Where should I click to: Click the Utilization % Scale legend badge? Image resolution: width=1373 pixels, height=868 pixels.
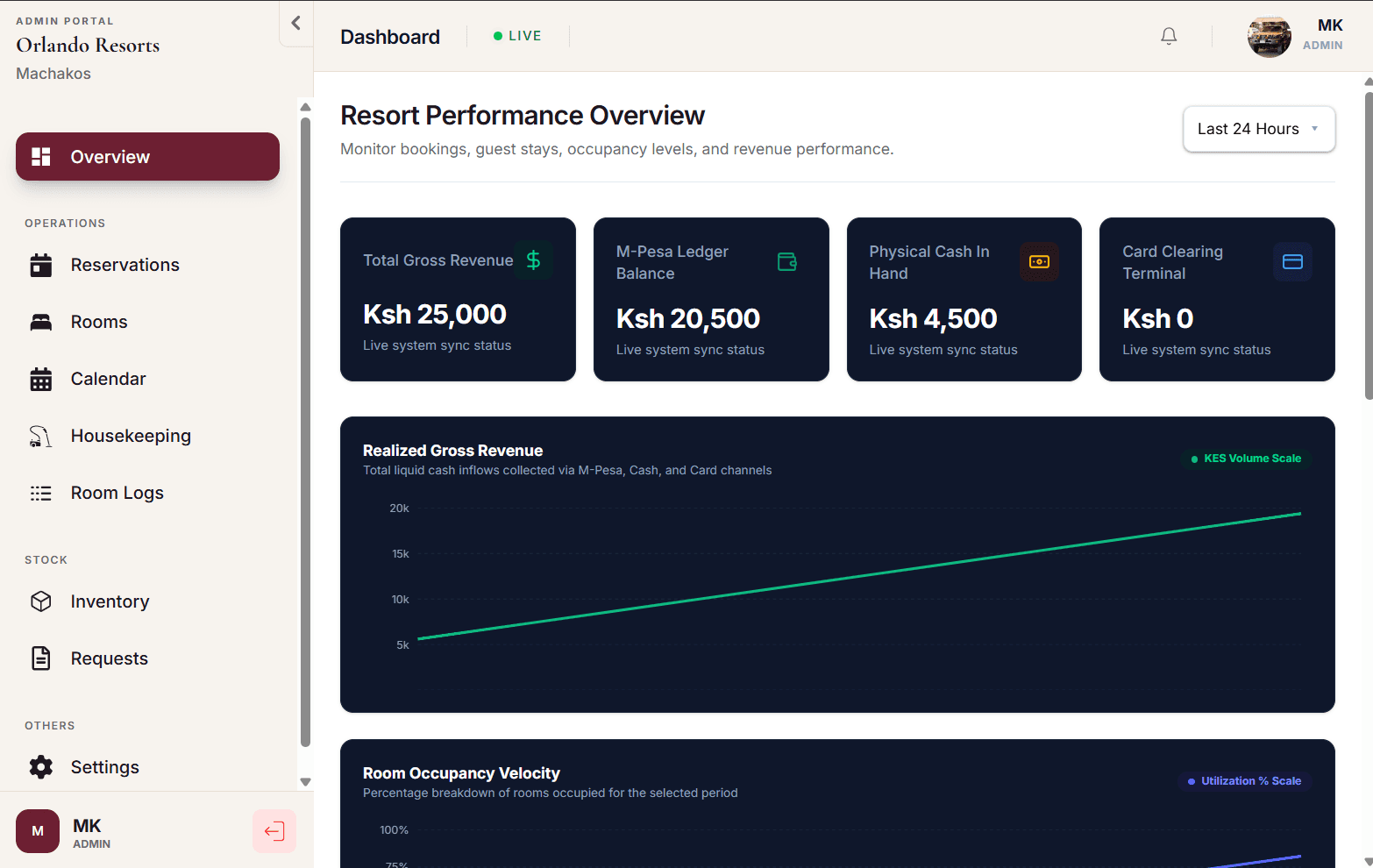pos(1245,781)
